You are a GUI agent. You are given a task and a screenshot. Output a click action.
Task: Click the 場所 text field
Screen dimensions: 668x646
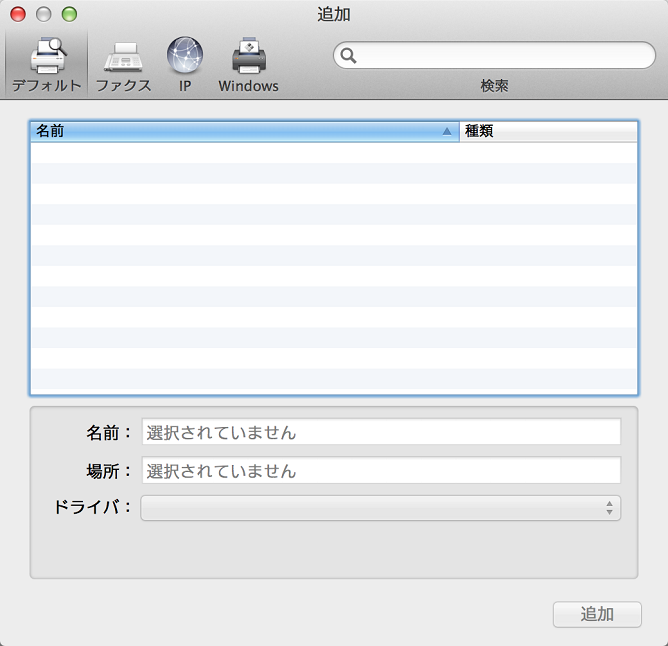[x=381, y=470]
